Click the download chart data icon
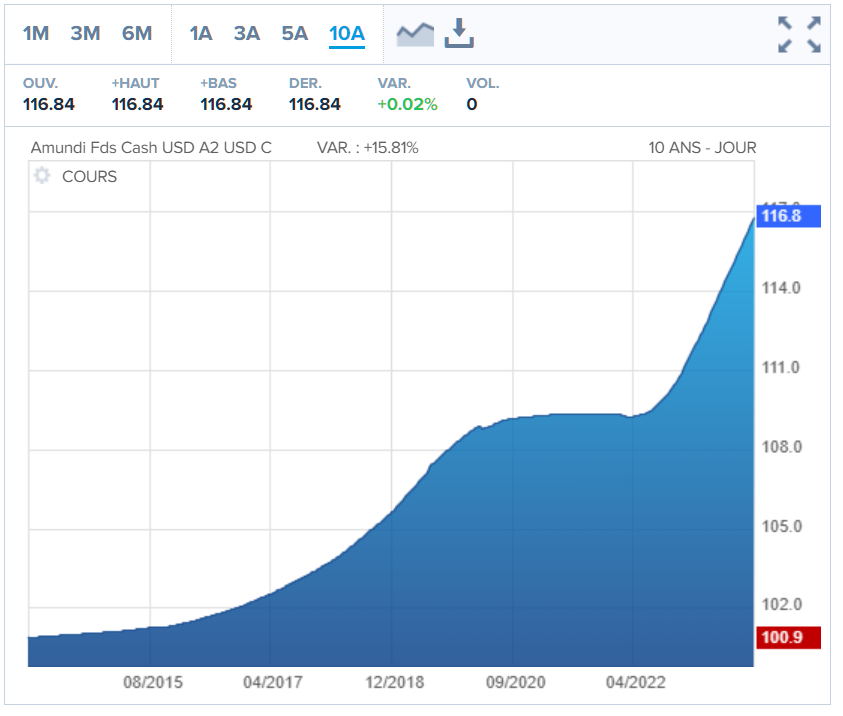The image size is (843, 716). (459, 34)
